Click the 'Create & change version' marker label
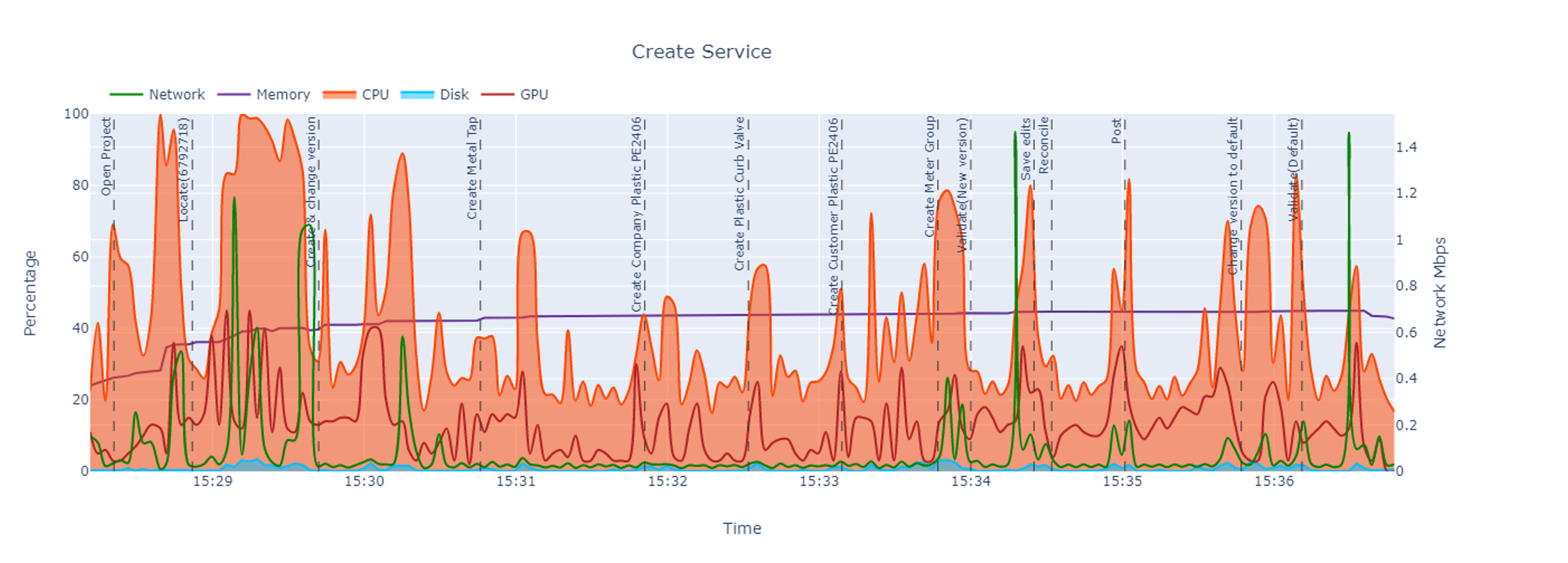Image resolution: width=1568 pixels, height=563 pixels. (x=311, y=192)
